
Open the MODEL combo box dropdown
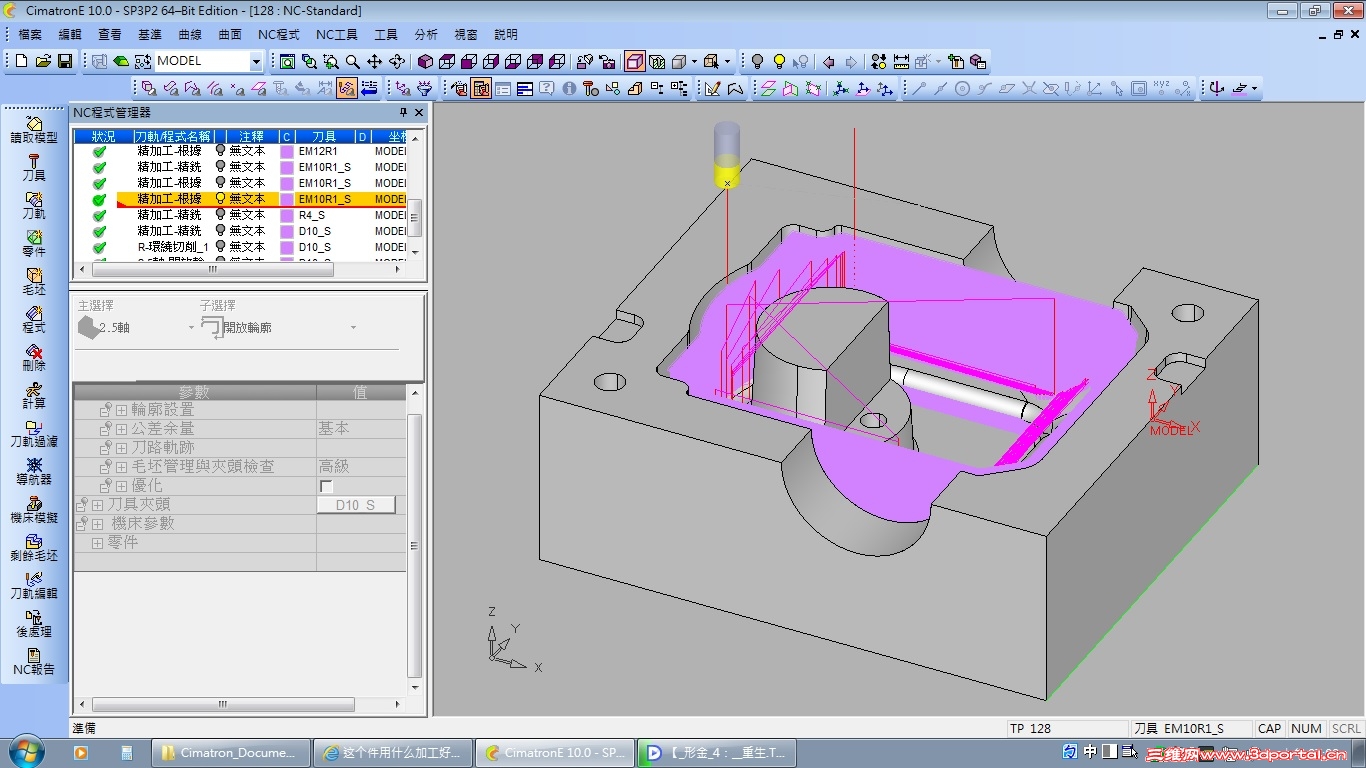255,61
